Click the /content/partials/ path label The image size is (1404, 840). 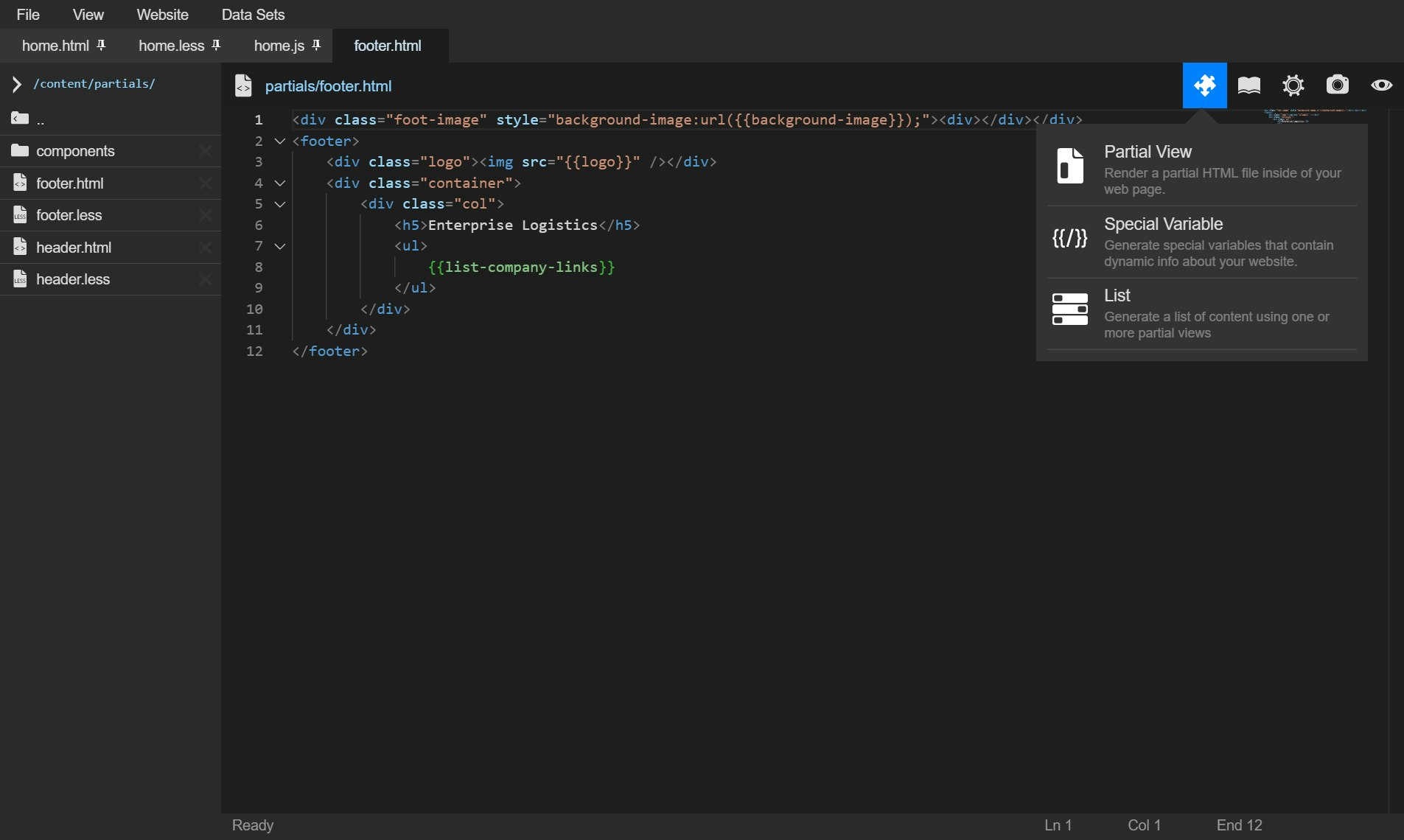(x=94, y=84)
